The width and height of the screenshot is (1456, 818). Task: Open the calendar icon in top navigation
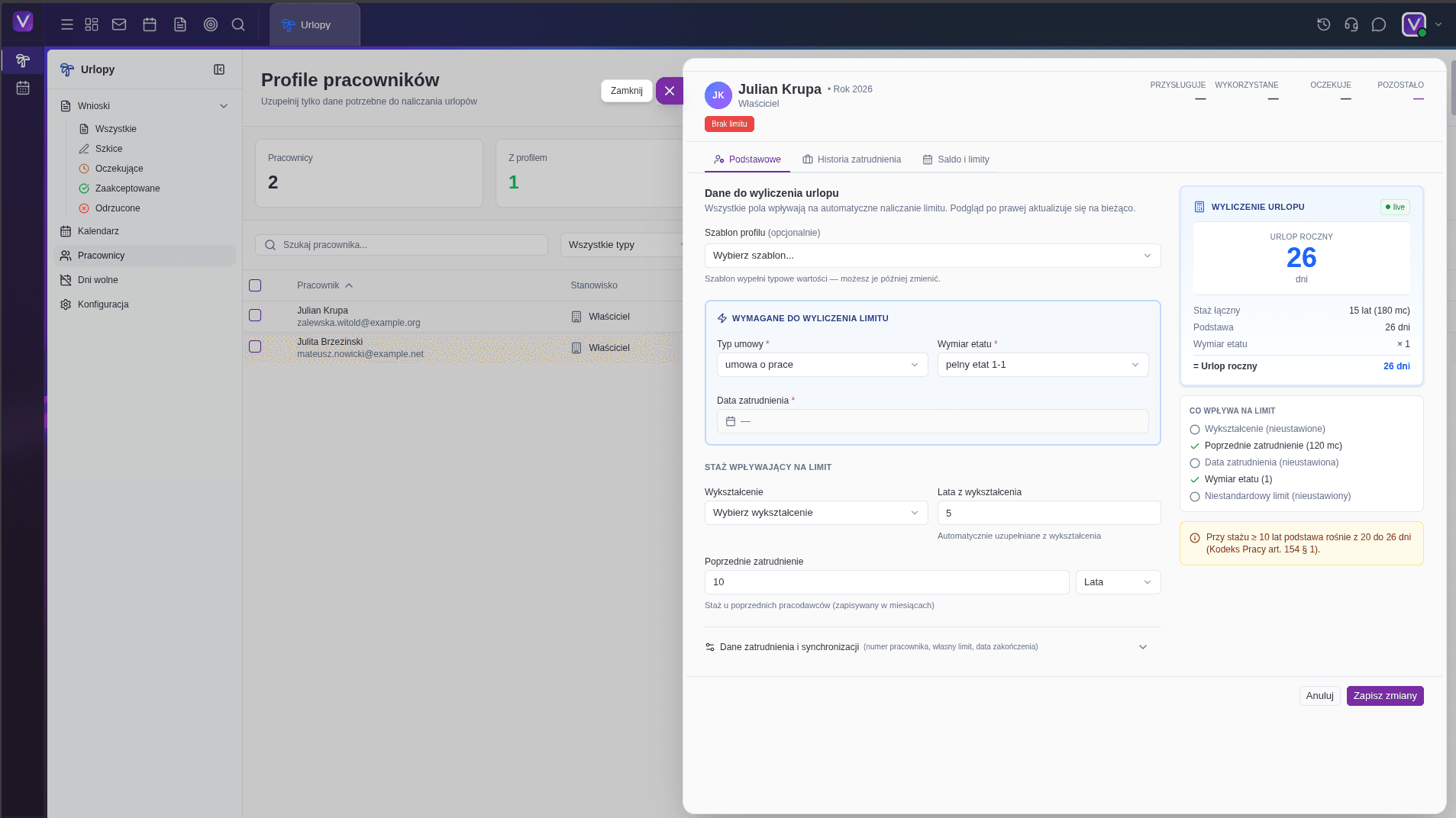point(149,24)
